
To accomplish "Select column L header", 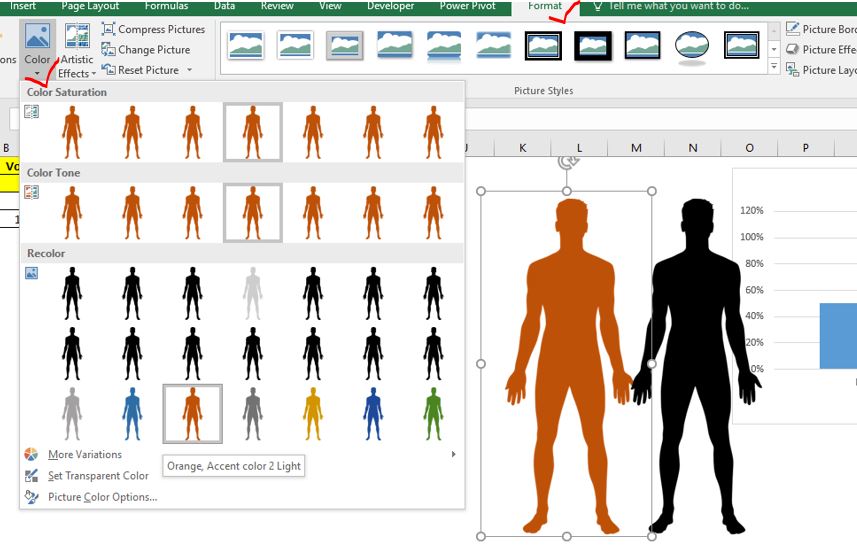I will click(x=579, y=148).
